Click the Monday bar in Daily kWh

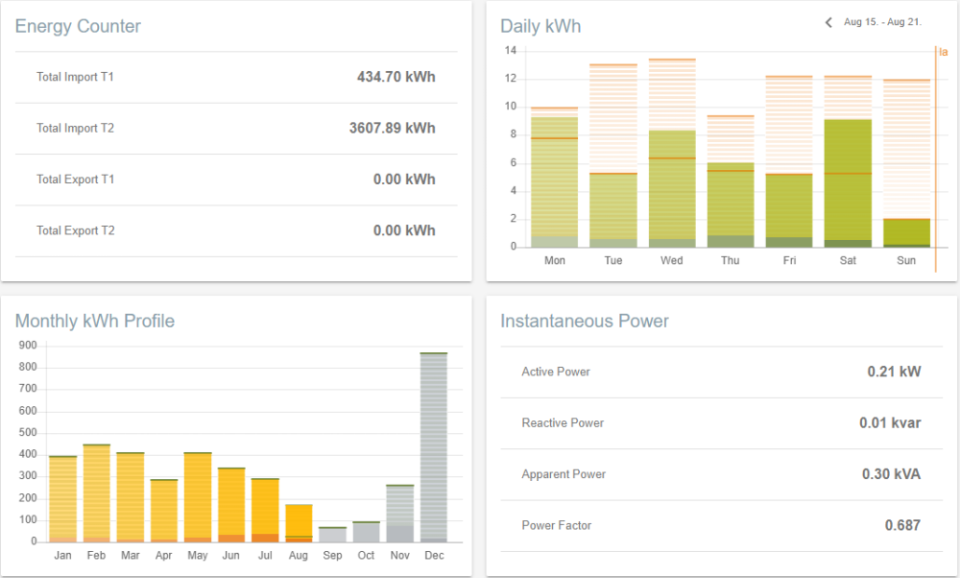(x=554, y=182)
